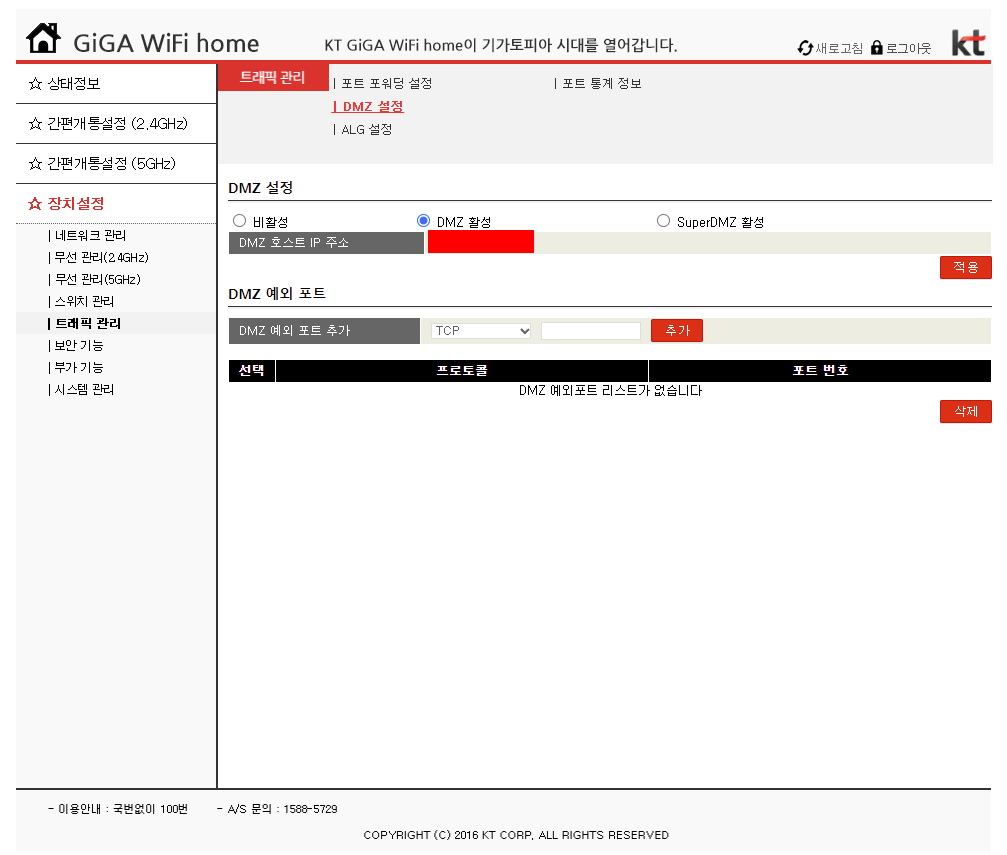Open the TCP protocol dropdown
The image size is (1007, 855).
pos(481,331)
